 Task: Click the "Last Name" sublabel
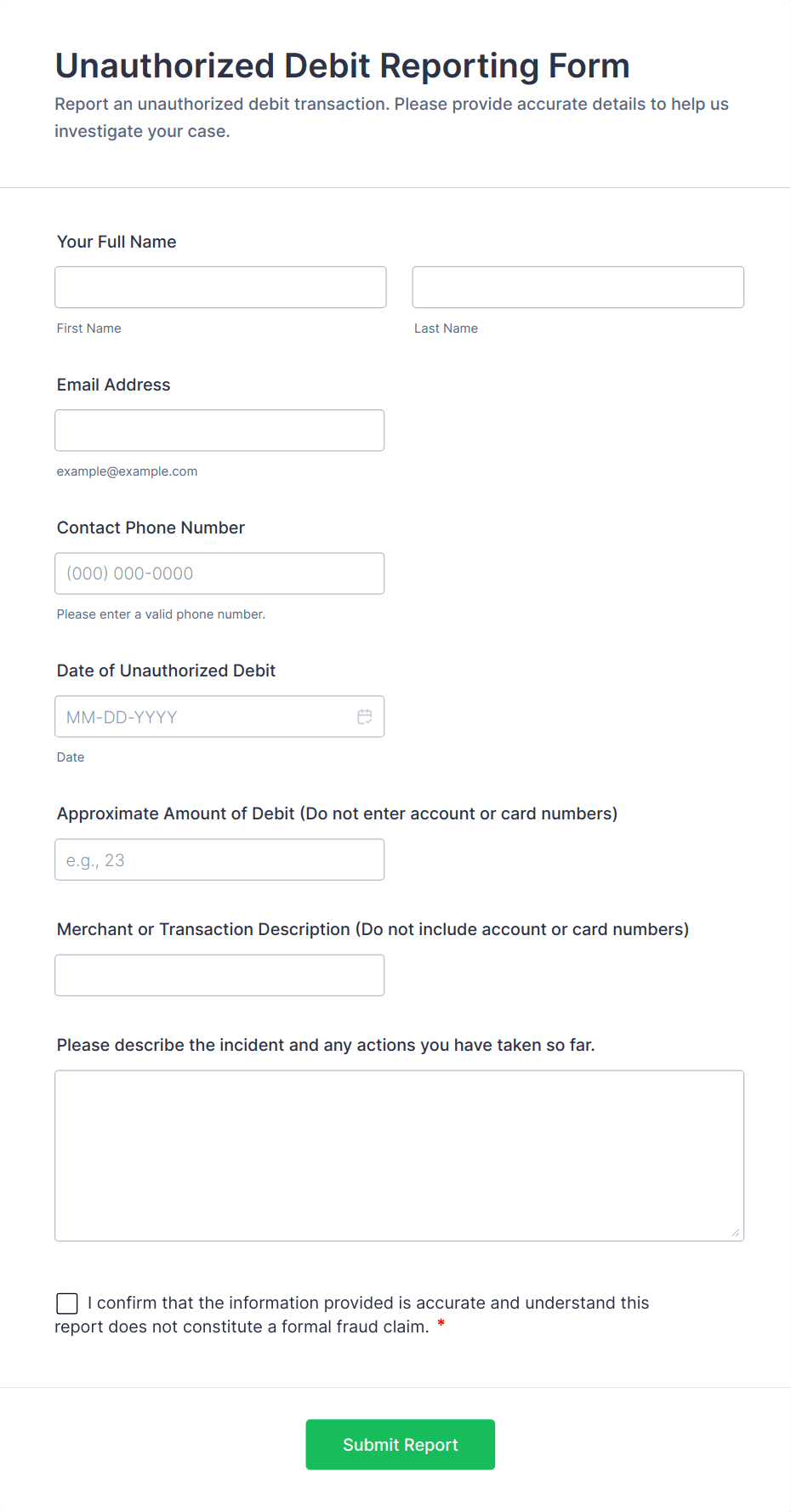tap(446, 328)
